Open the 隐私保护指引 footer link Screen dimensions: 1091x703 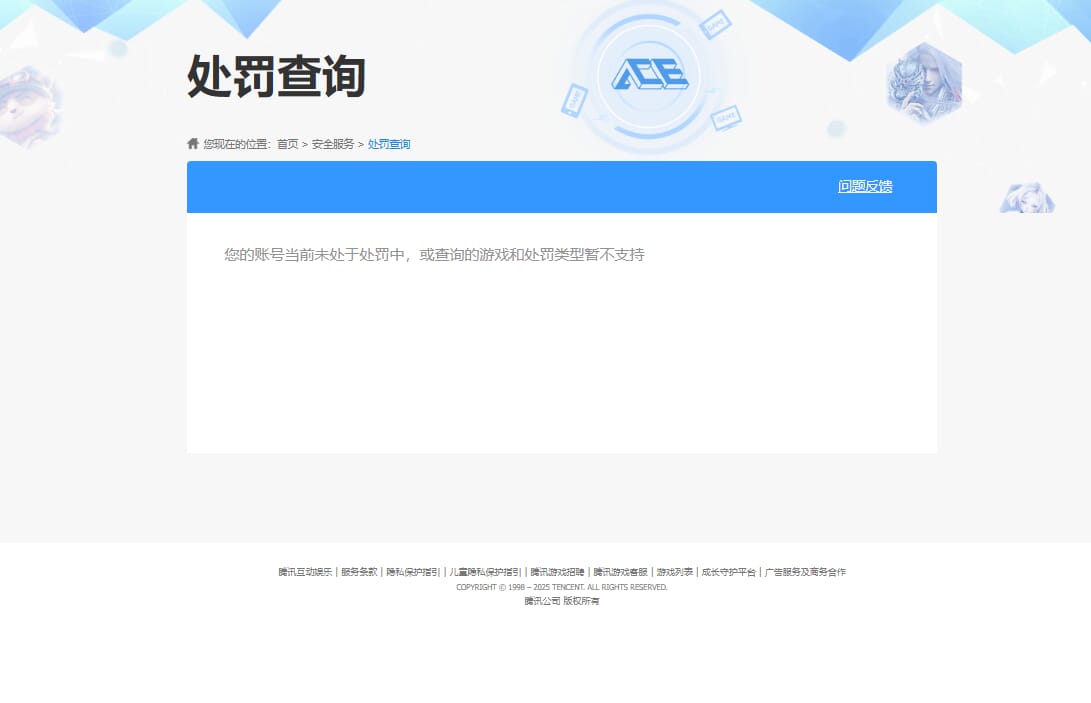413,572
